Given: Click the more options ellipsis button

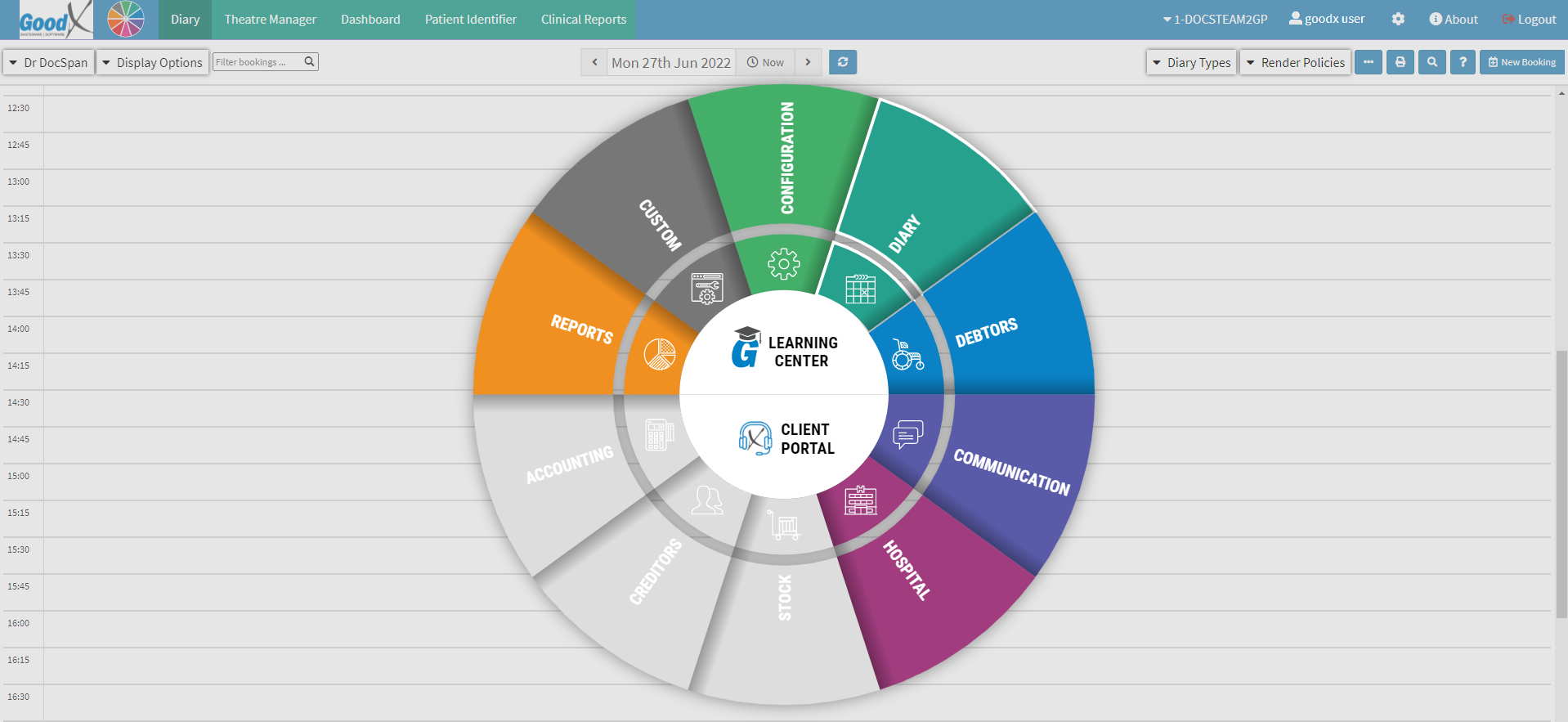Looking at the screenshot, I should 1369,62.
